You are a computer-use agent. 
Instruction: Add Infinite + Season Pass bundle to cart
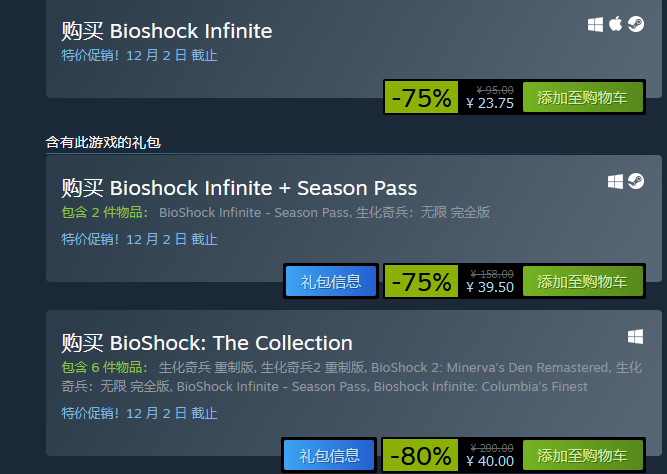tap(582, 281)
